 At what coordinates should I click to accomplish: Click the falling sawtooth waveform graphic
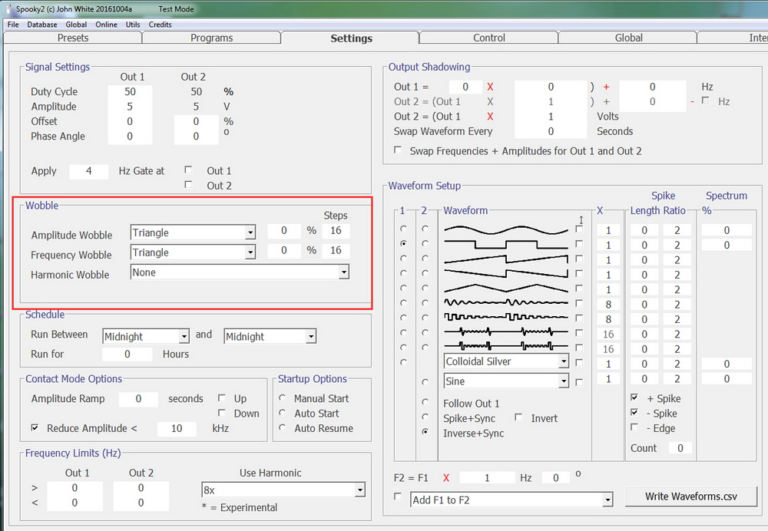click(x=507, y=274)
